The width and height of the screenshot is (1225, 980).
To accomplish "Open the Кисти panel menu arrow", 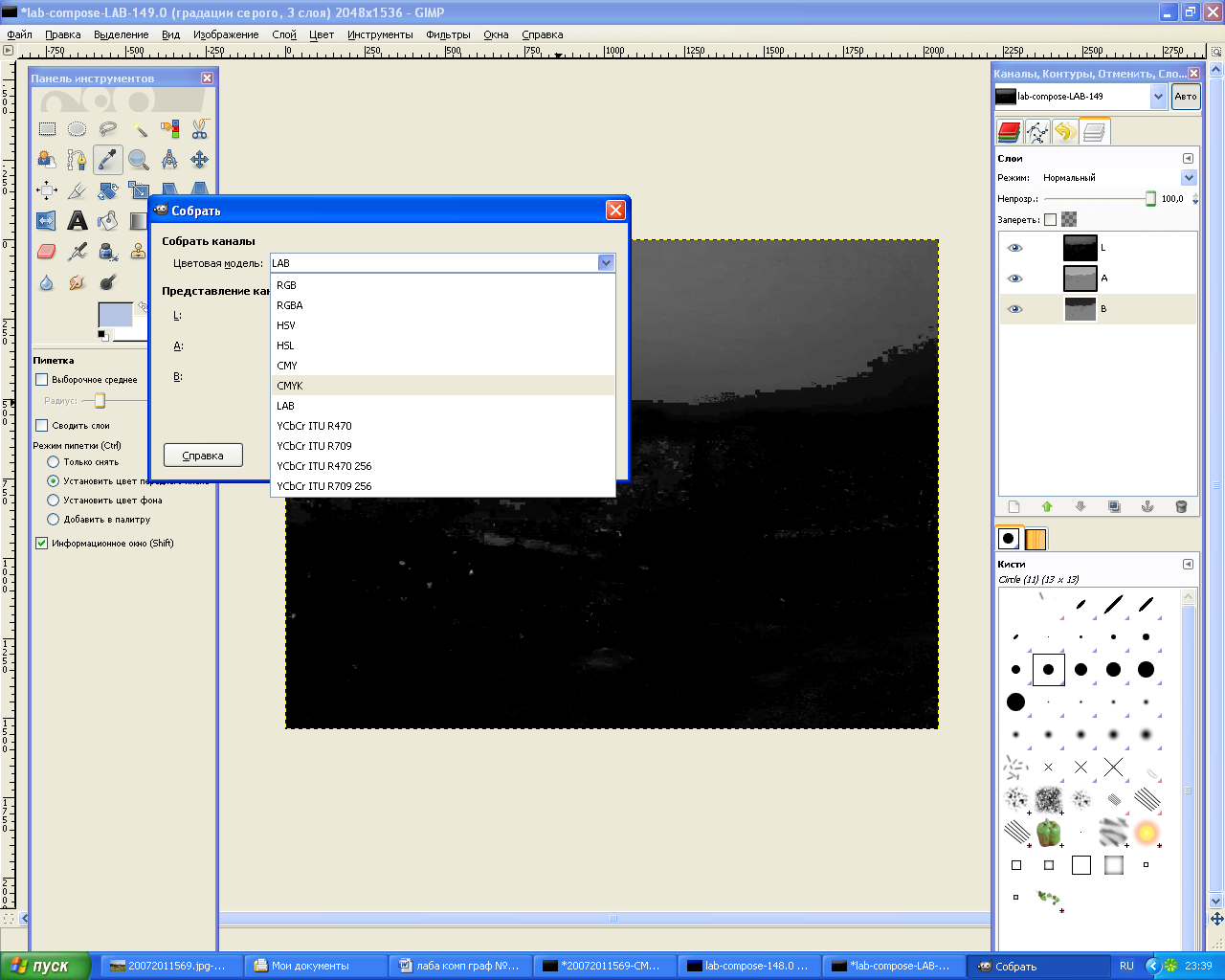I will pyautogui.click(x=1188, y=565).
